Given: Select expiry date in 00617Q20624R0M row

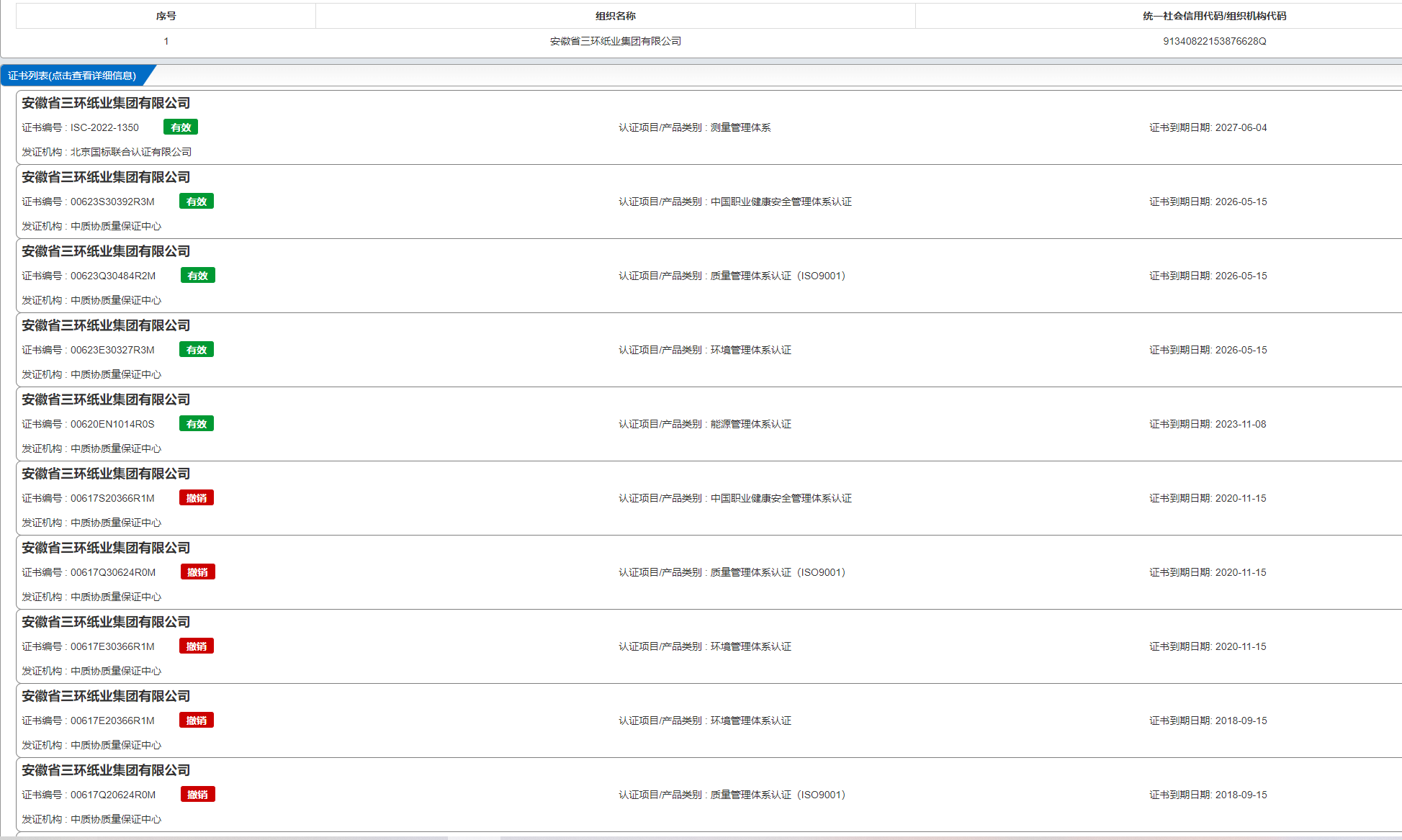Looking at the screenshot, I should pyautogui.click(x=1241, y=795).
